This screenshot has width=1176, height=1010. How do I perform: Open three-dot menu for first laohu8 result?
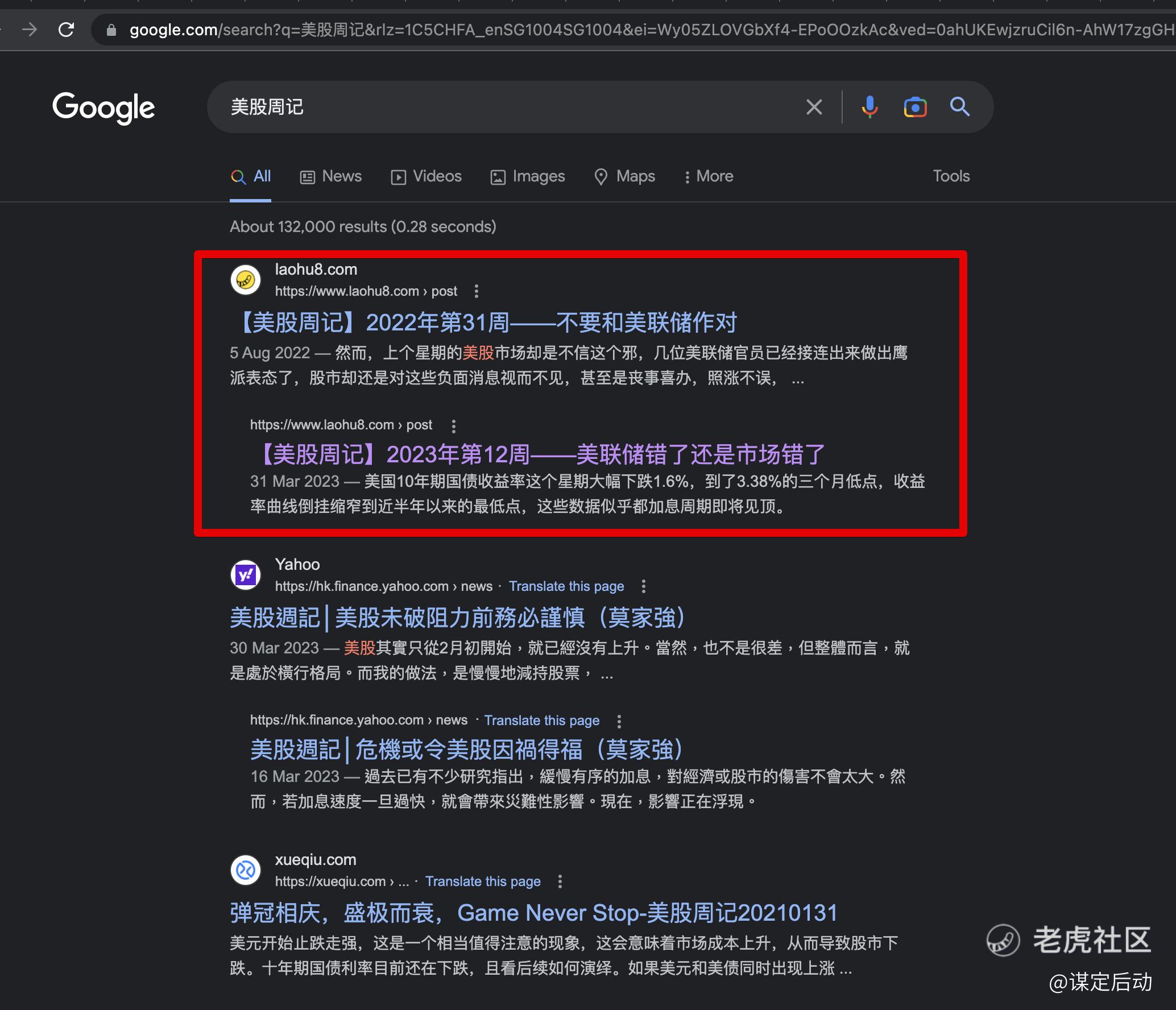point(477,292)
